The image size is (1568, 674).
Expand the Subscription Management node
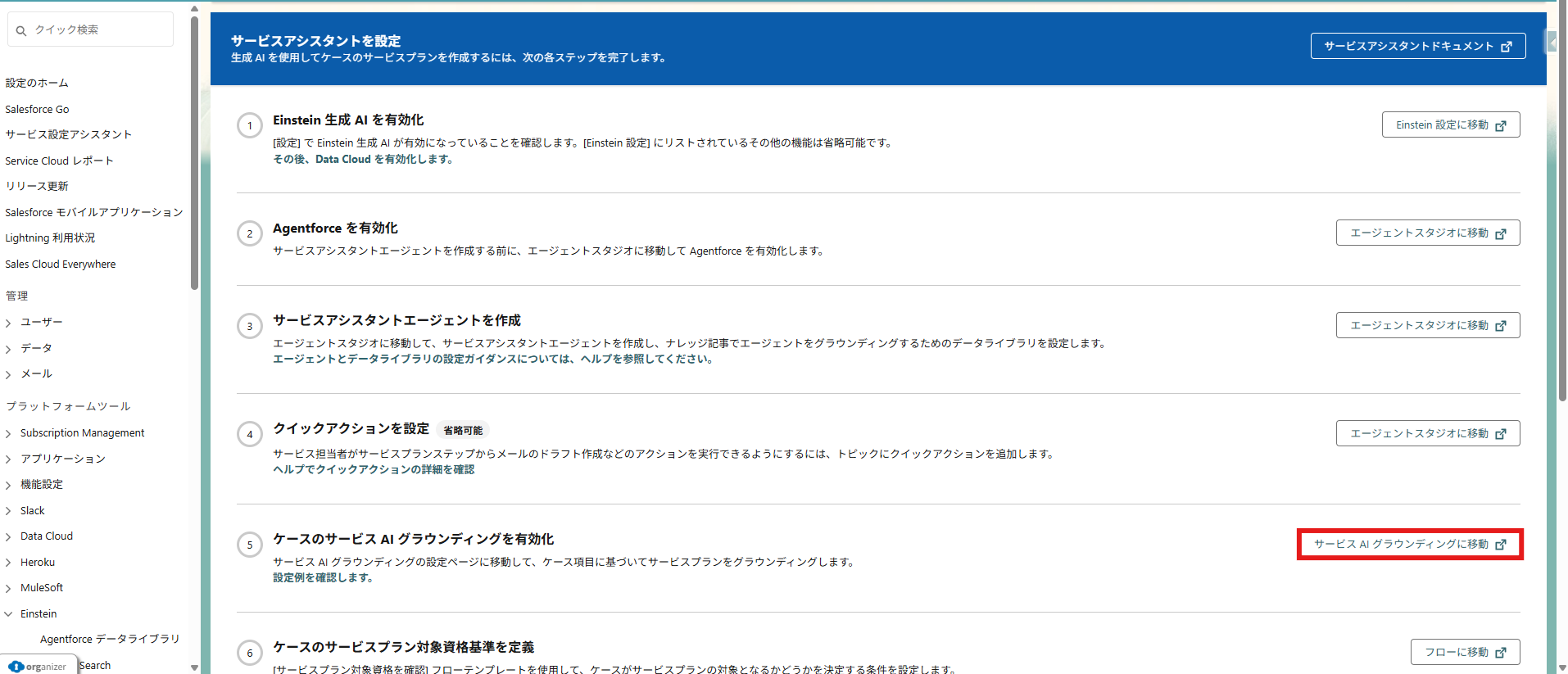[9, 433]
